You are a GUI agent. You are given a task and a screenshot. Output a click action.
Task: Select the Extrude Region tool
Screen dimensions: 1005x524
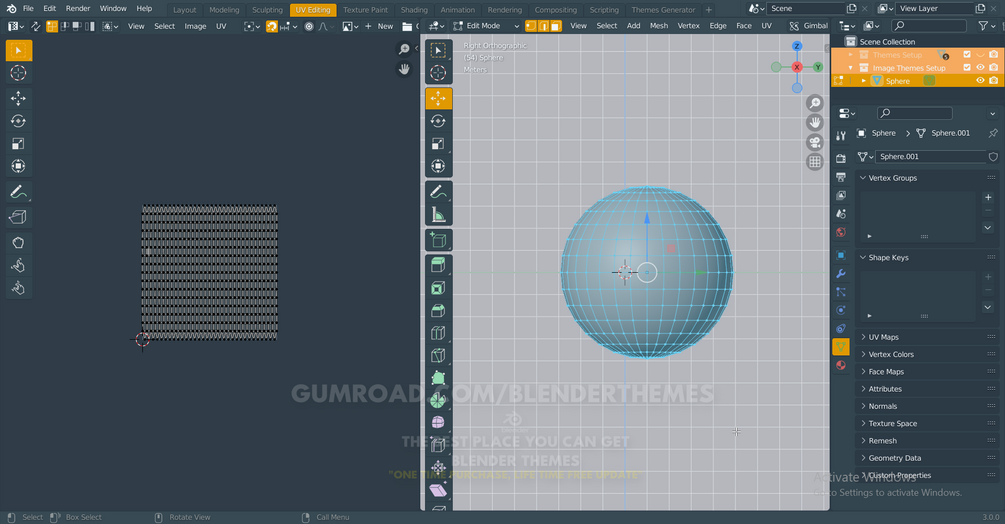click(x=438, y=265)
